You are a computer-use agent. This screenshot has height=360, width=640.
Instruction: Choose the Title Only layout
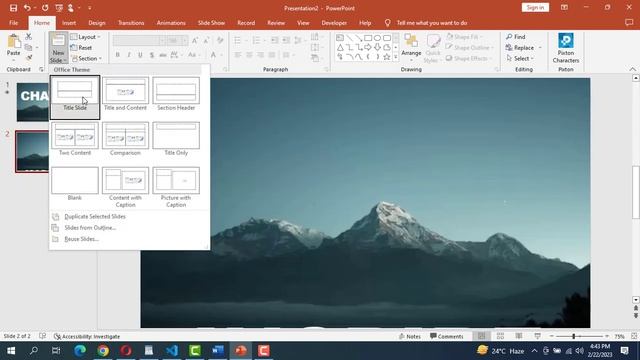click(176, 139)
